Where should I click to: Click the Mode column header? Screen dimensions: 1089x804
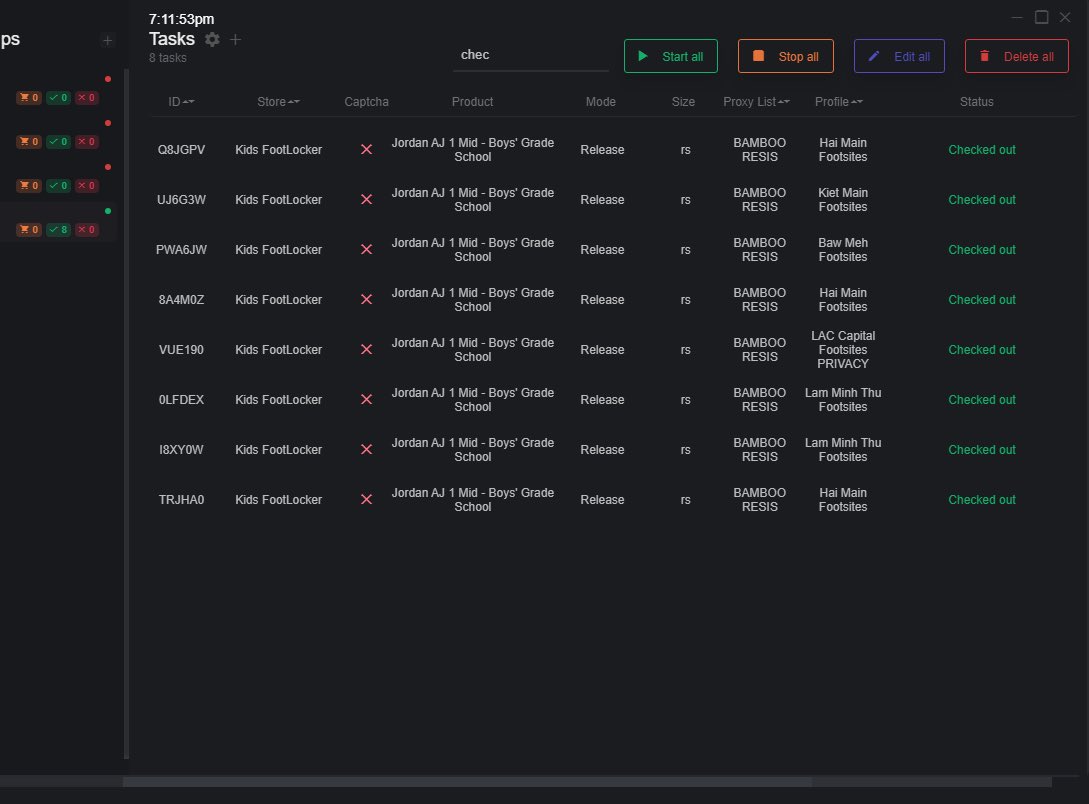(601, 101)
